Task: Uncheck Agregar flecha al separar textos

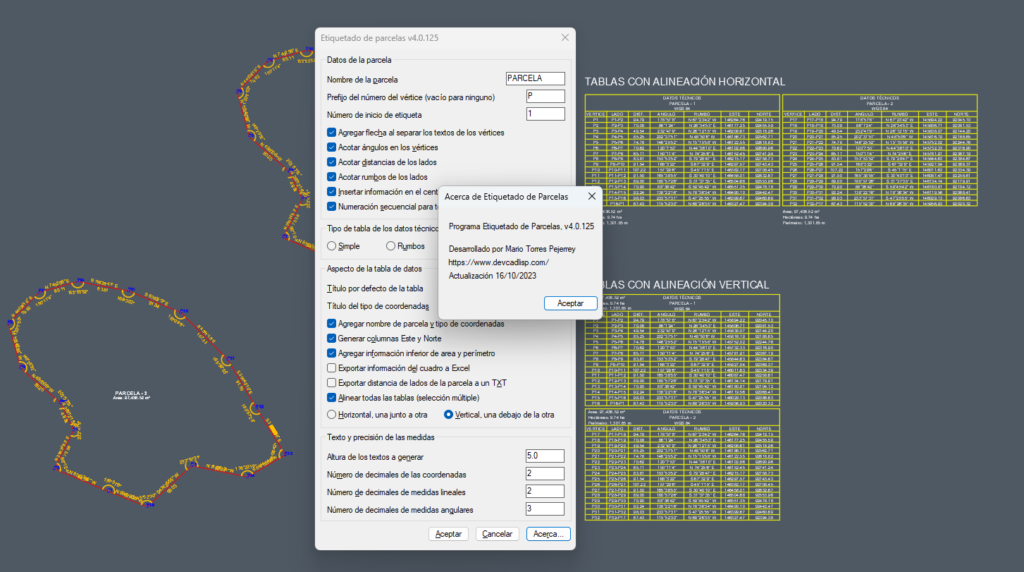Action: pos(332,132)
